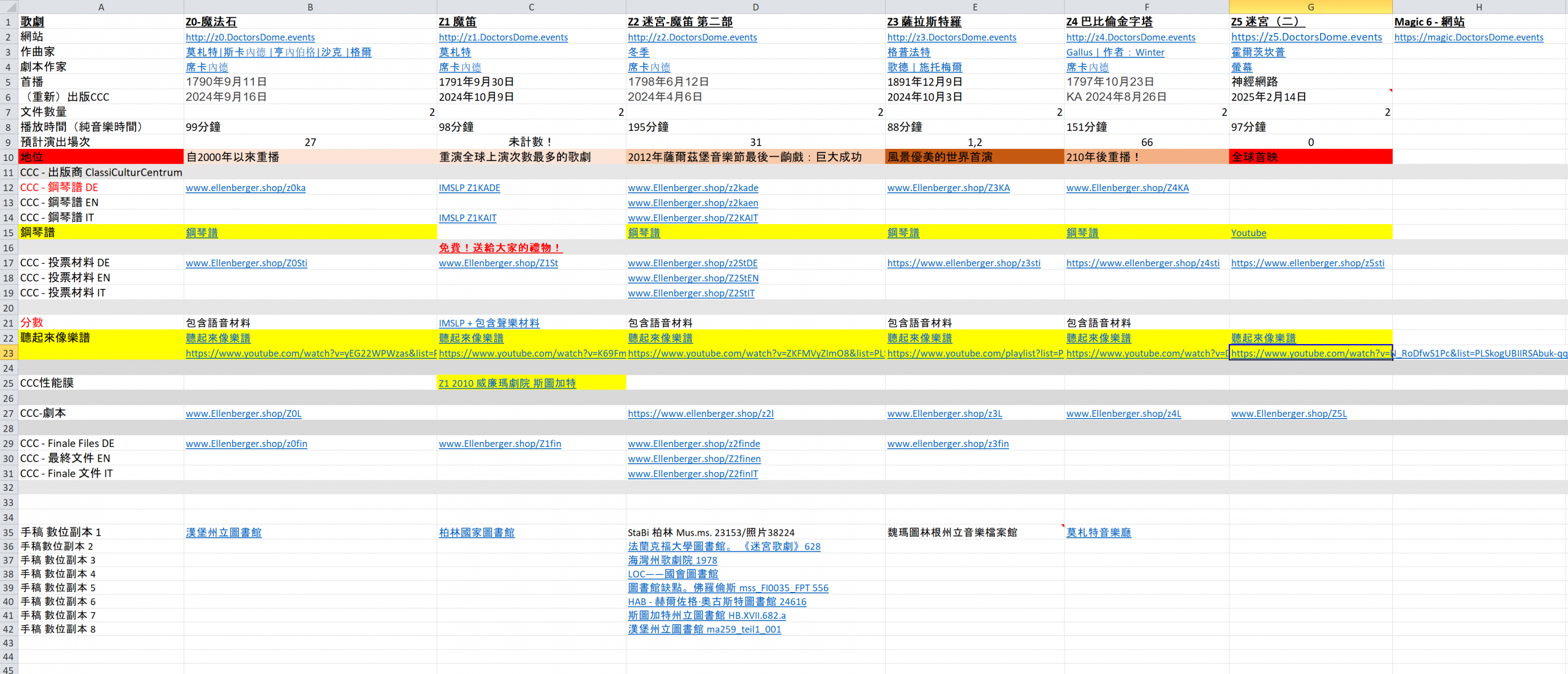Open Z1 2010 威廉瑪劇院 斯圖加特 link
Screen dimensions: 1568x674
point(507,383)
